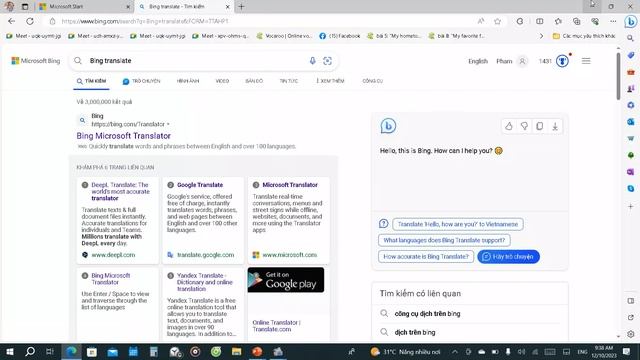Viewport: 640px width, 360px height.
Task: Open the TIN TỨC news tab
Action: point(289,81)
